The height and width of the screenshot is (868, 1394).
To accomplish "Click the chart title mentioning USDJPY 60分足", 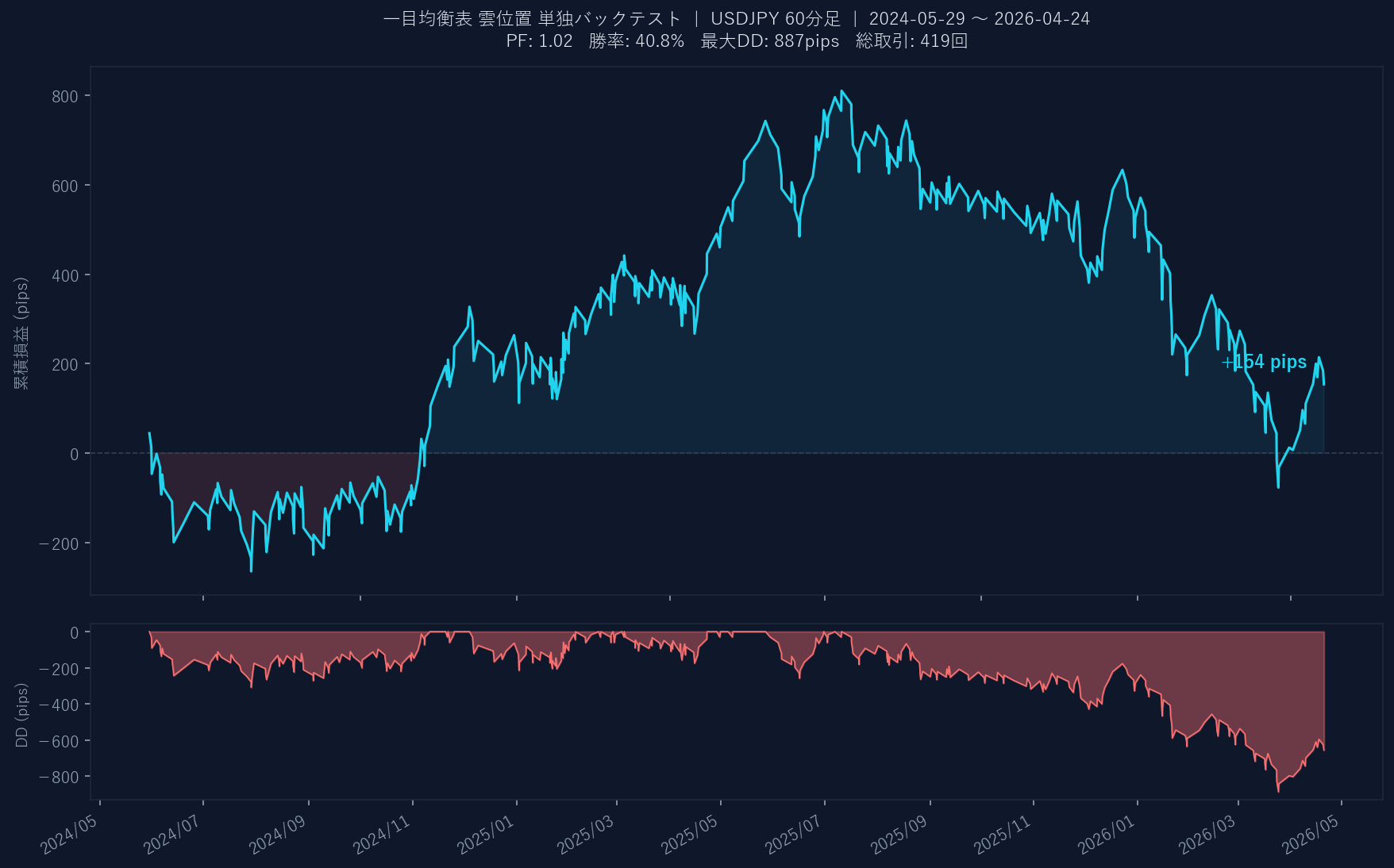I will [736, 18].
